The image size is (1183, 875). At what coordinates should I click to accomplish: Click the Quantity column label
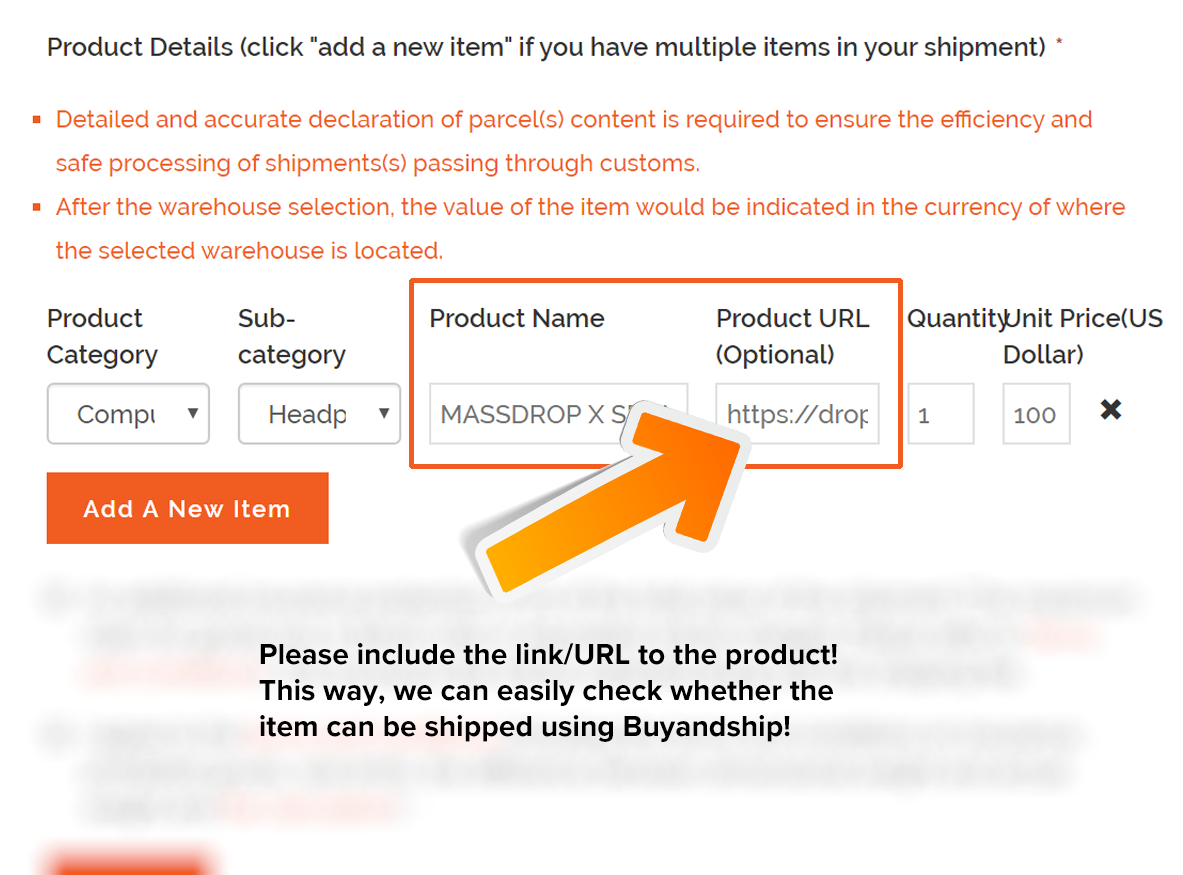957,318
